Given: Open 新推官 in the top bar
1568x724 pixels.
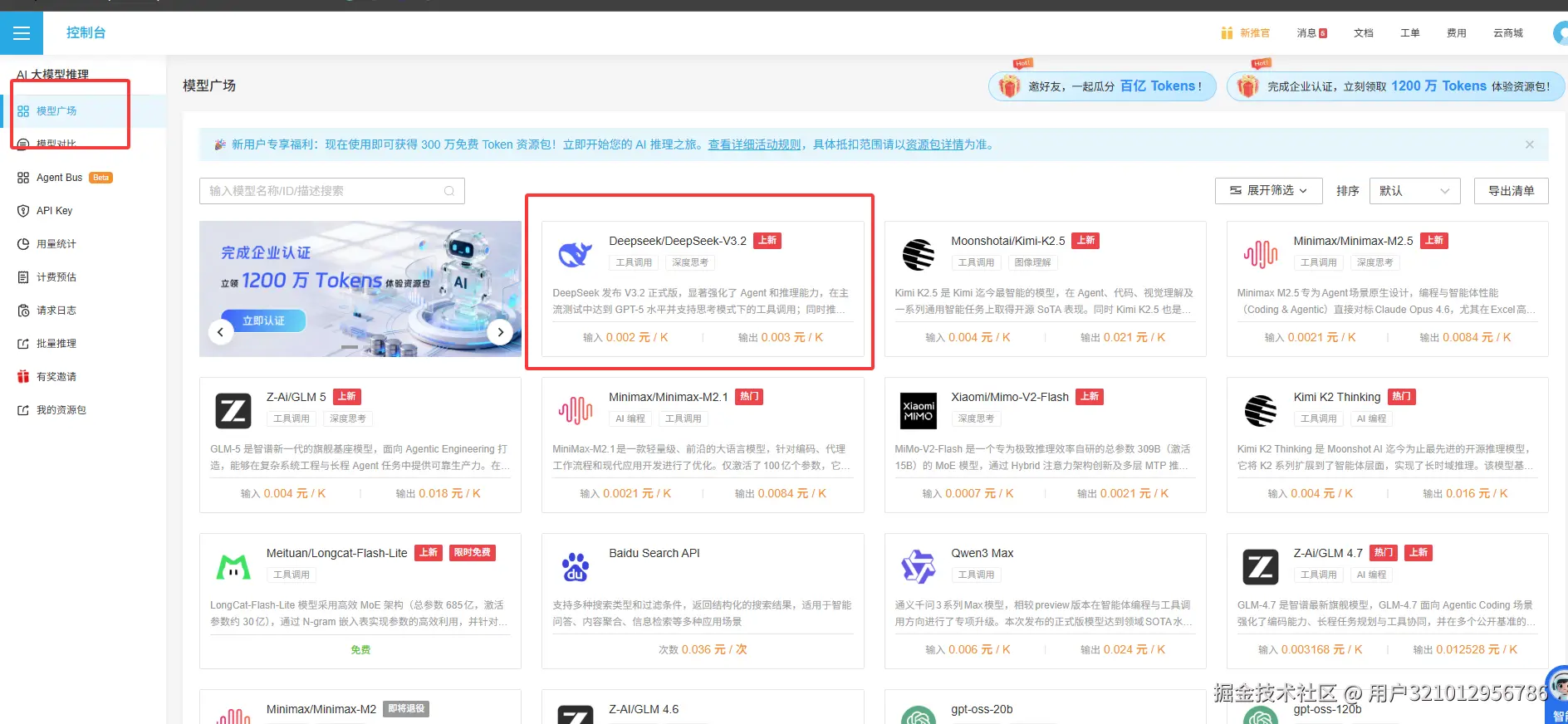Looking at the screenshot, I should point(1255,33).
